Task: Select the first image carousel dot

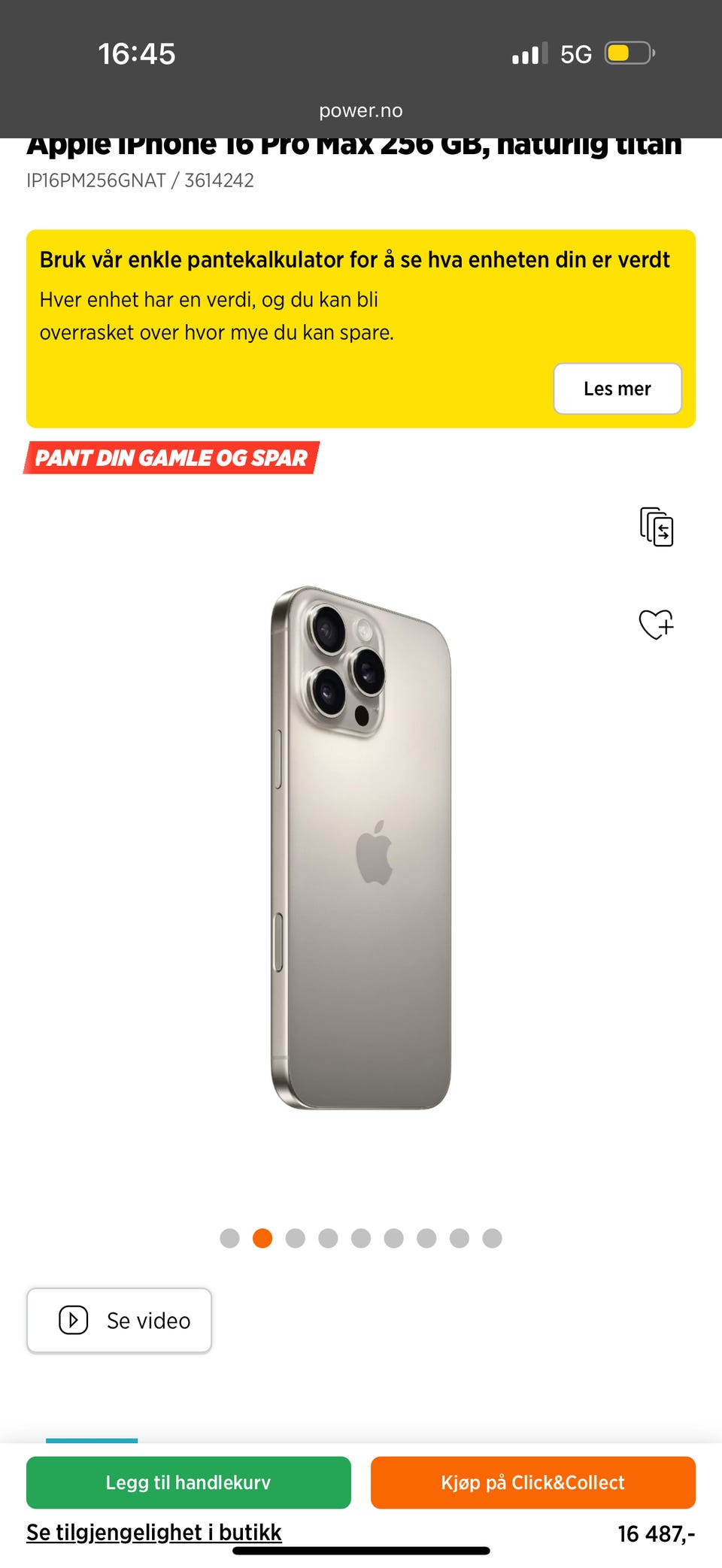Action: [229, 1238]
